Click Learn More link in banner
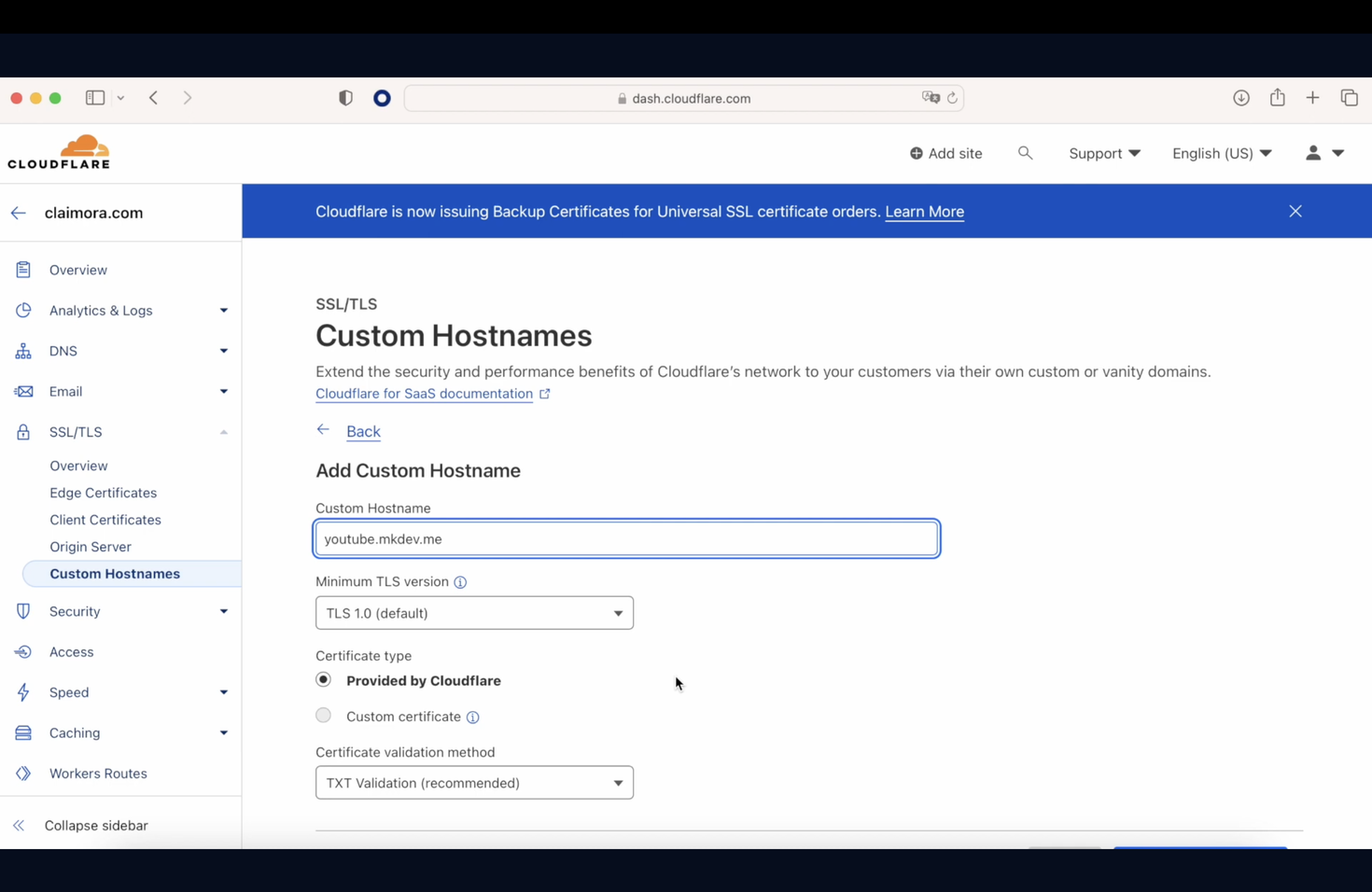This screenshot has height=892, width=1372. [924, 212]
